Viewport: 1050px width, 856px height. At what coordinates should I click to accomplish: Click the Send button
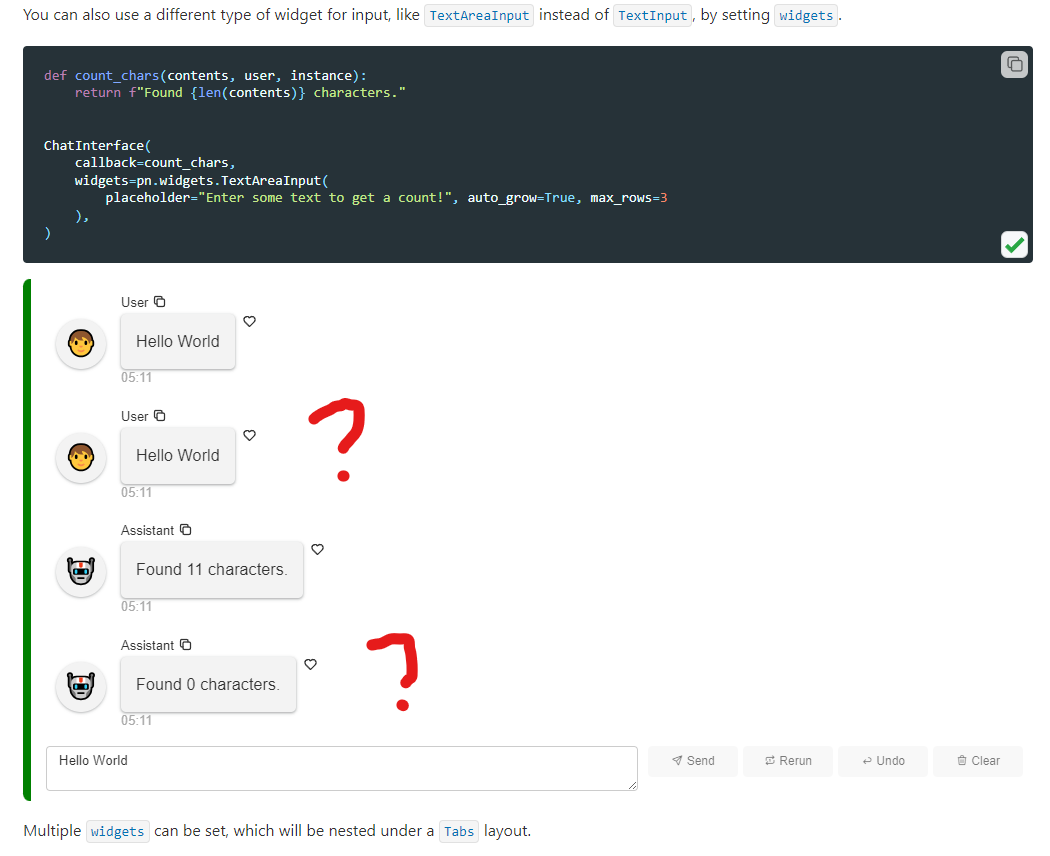pos(692,761)
